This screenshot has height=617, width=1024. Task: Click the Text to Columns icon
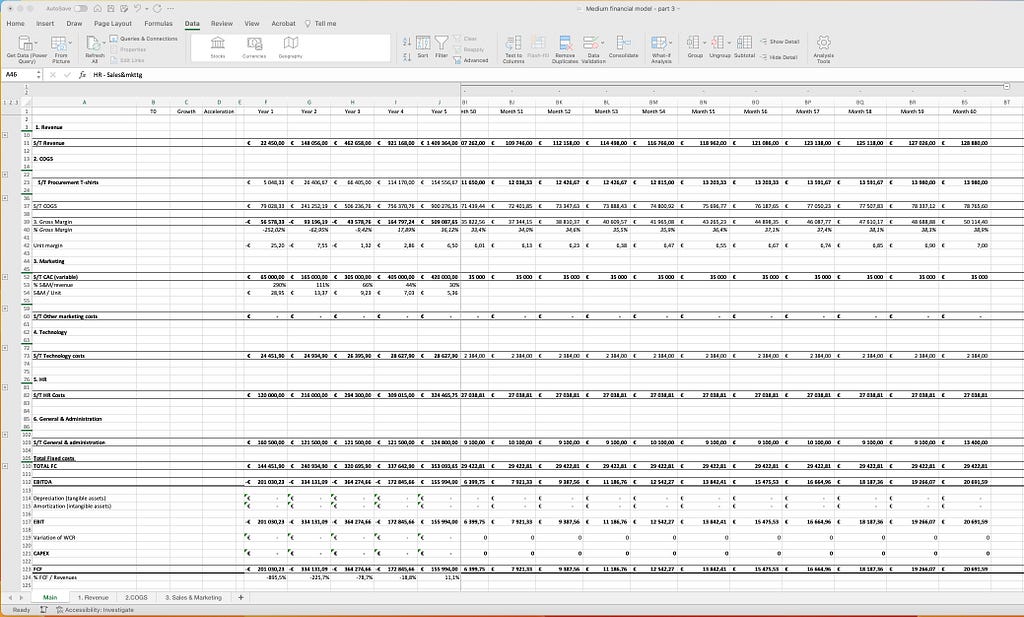coord(513,43)
